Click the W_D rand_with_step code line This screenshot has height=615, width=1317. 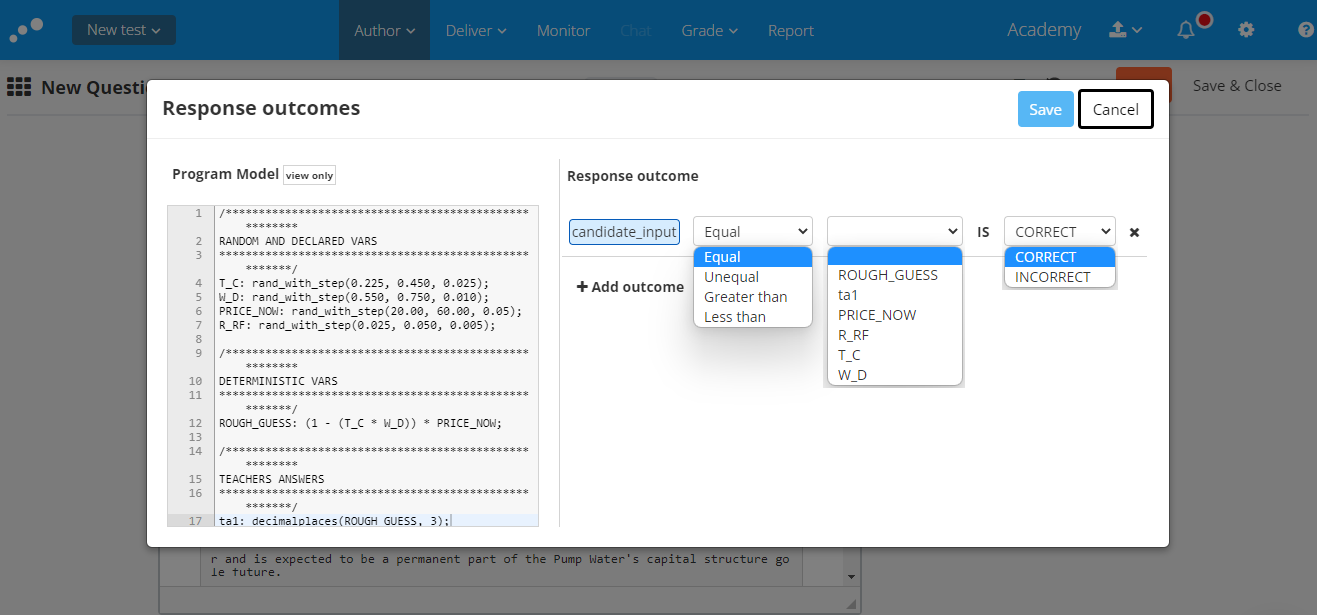(x=354, y=297)
